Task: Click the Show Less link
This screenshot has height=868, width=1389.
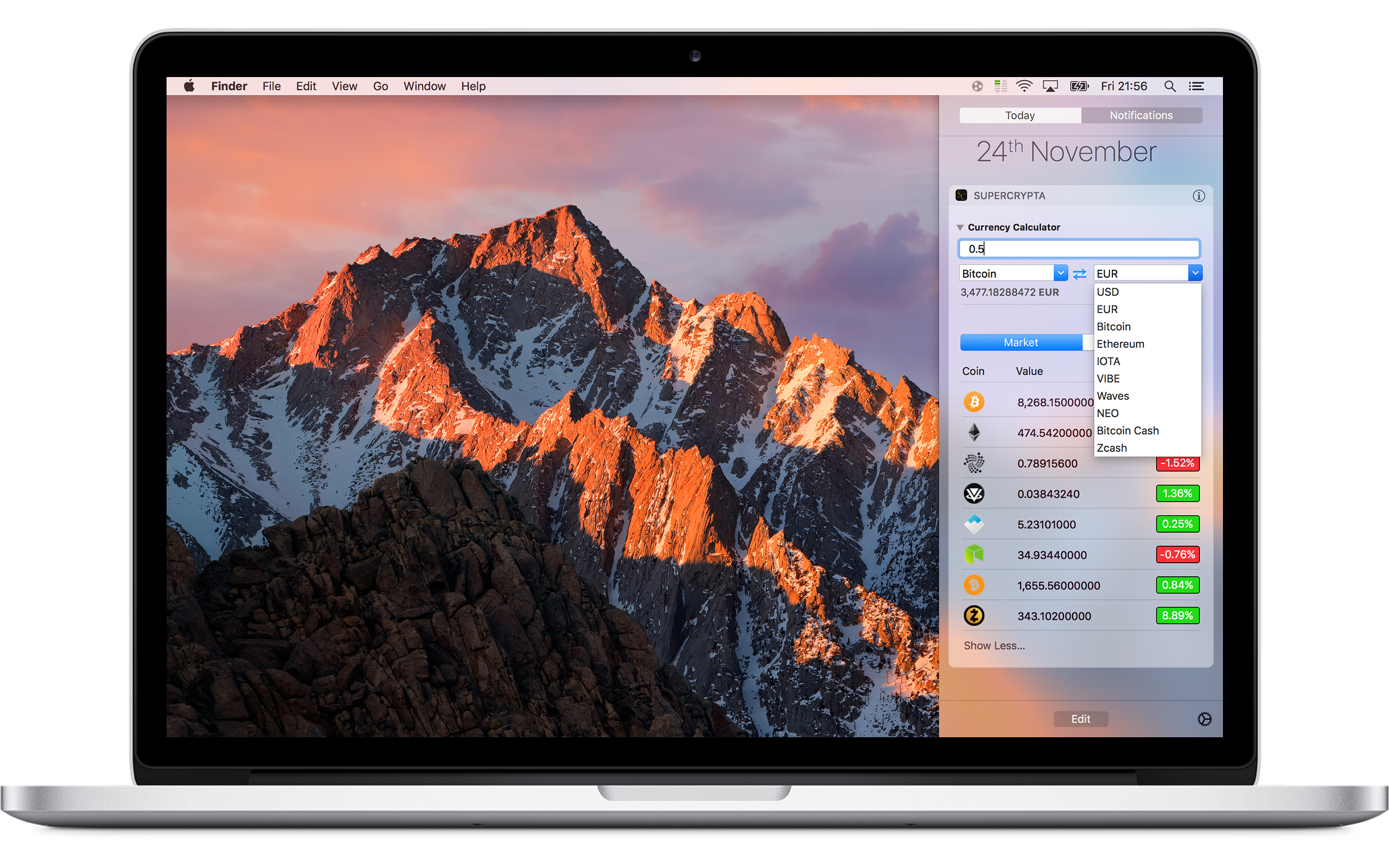Action: [993, 645]
